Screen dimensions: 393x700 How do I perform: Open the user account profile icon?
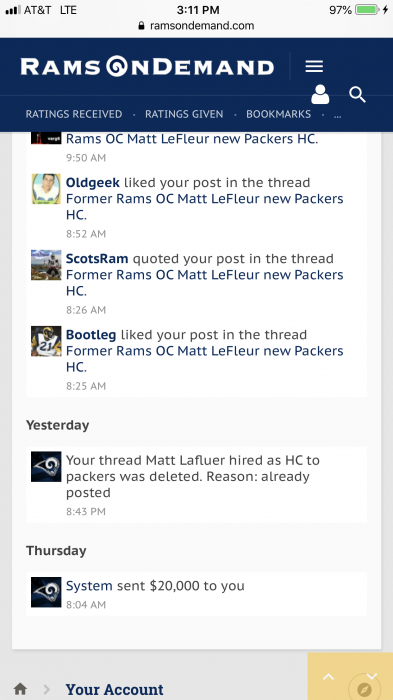(x=320, y=94)
